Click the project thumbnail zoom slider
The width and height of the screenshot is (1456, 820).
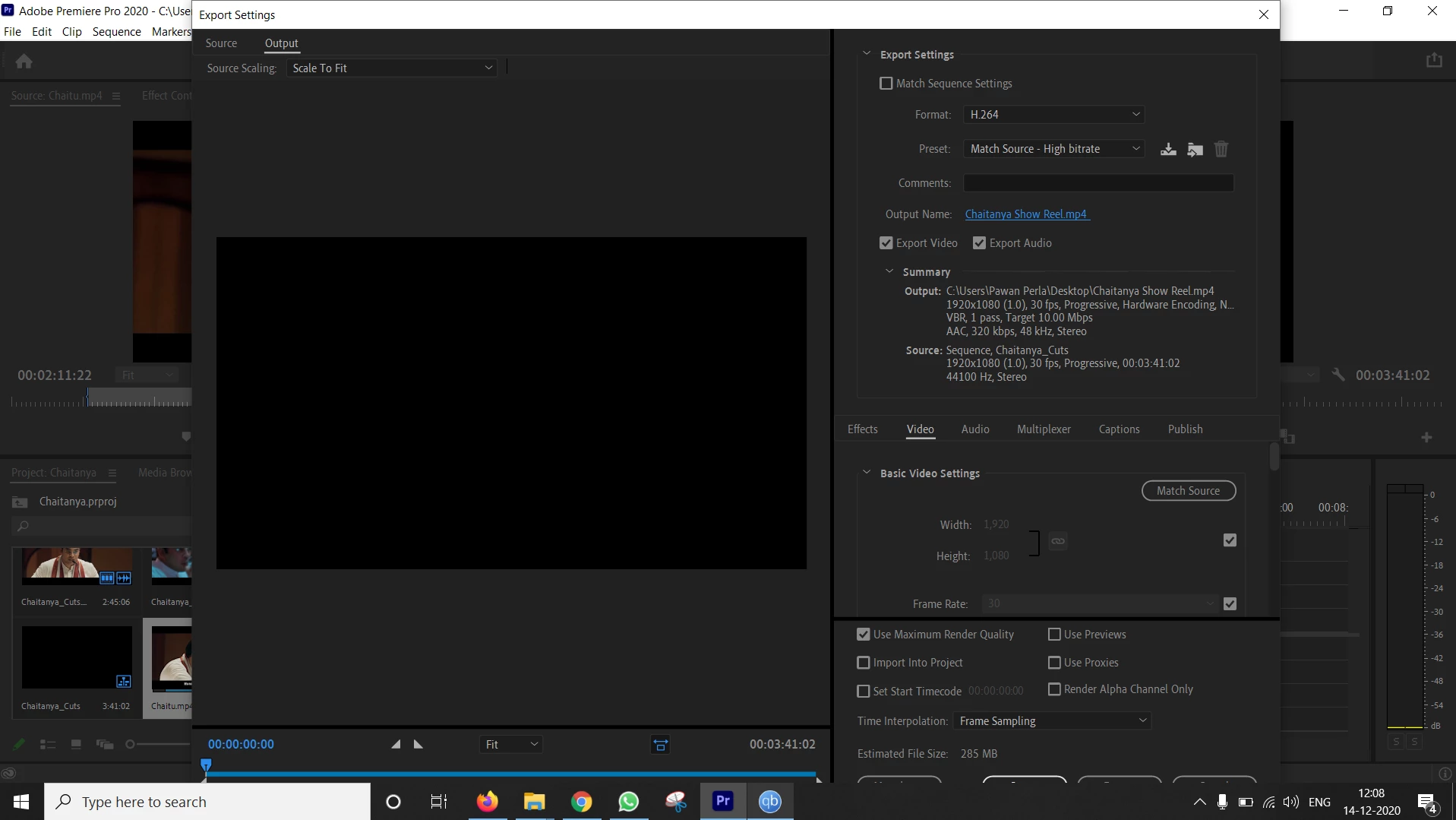click(x=158, y=745)
